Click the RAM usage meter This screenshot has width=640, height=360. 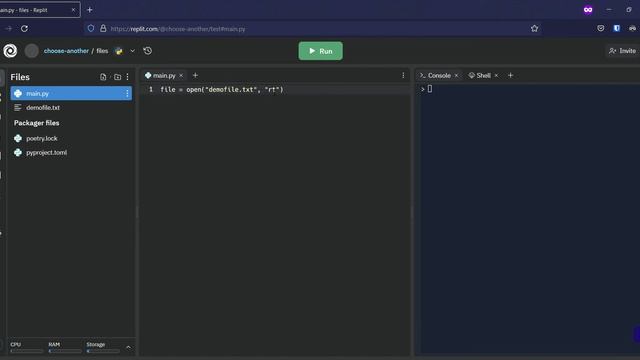[x=64, y=347]
